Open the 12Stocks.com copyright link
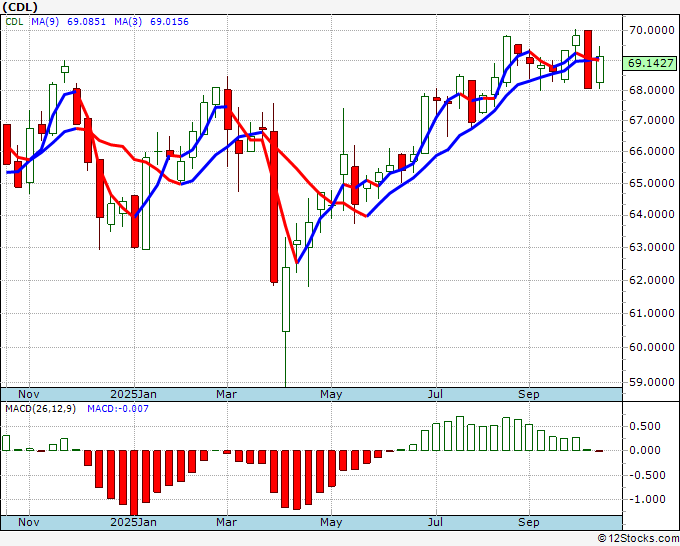The height and width of the screenshot is (546, 680). coord(638,539)
